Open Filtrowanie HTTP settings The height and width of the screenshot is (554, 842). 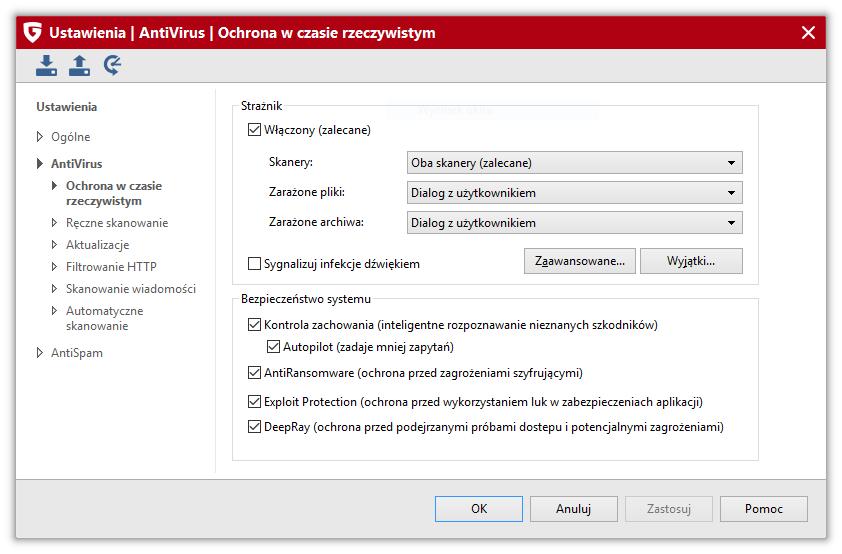coord(111,267)
